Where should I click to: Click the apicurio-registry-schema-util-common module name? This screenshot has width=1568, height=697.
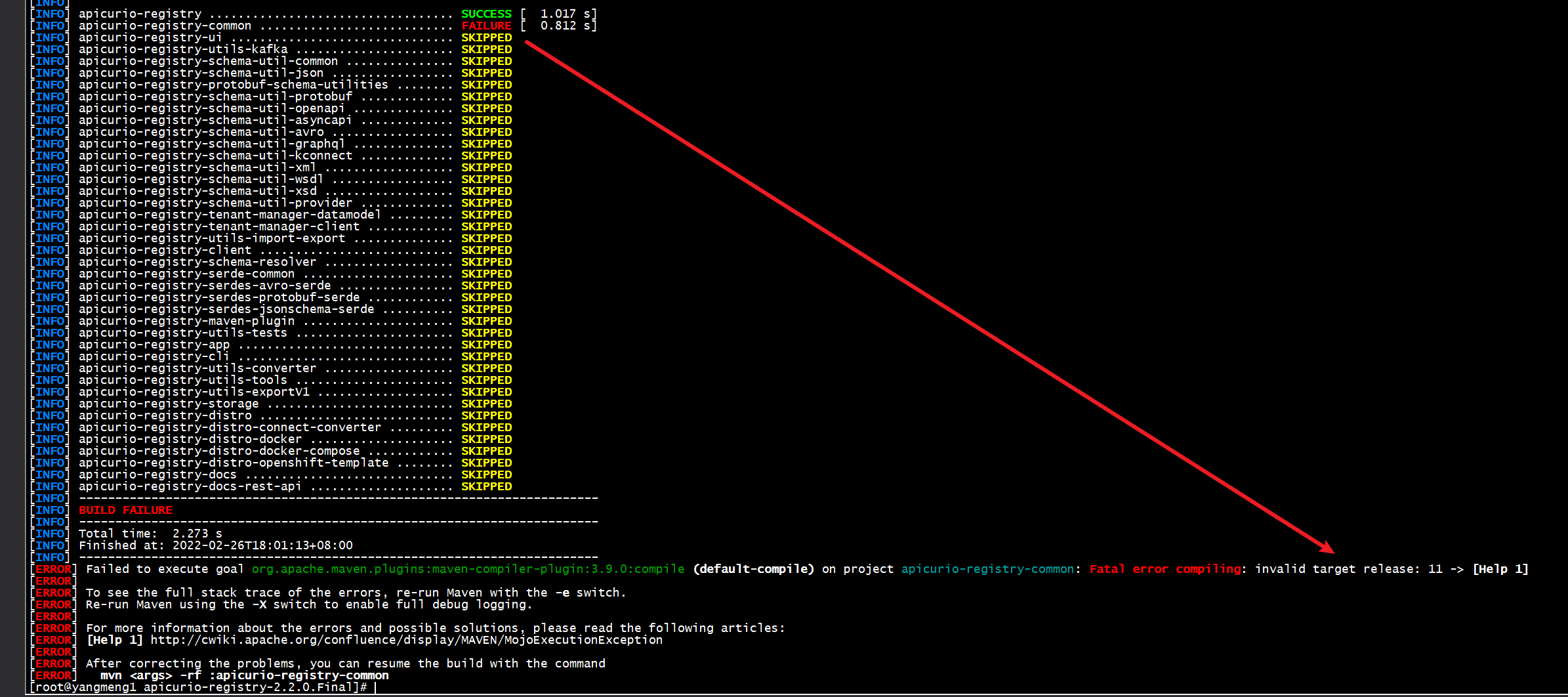tap(209, 61)
